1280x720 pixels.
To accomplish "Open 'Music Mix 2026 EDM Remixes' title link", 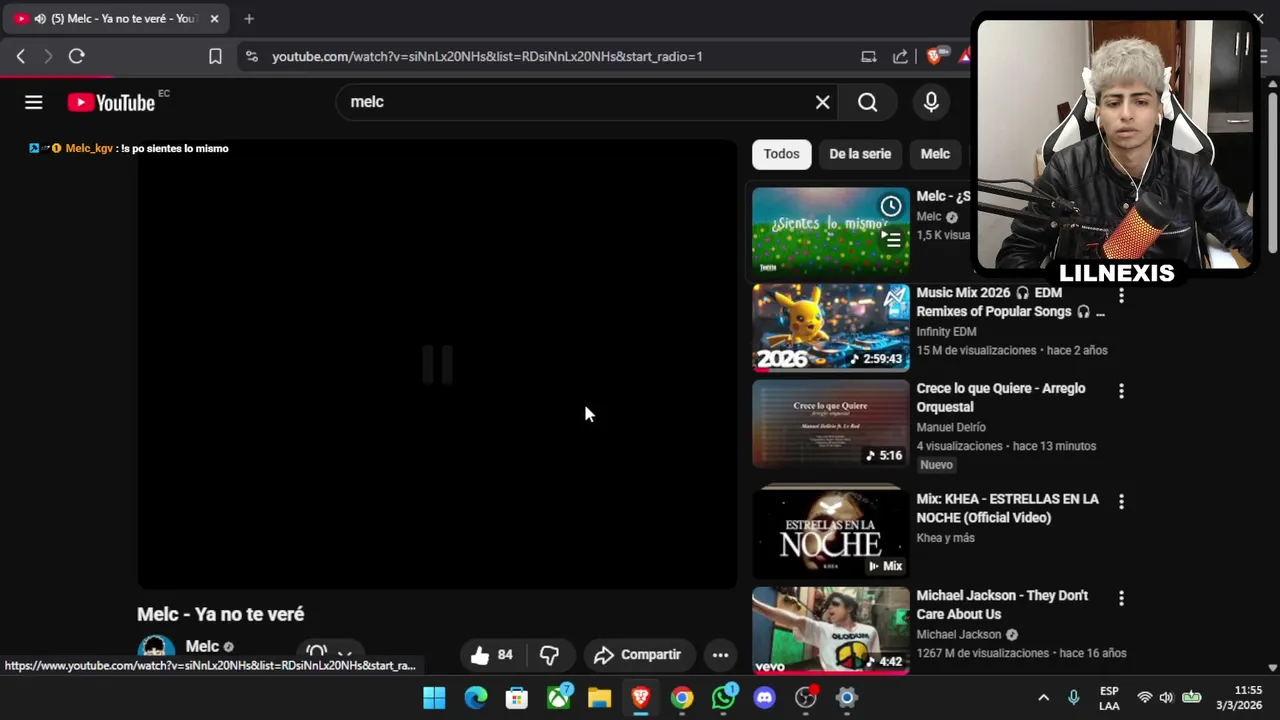I will click(x=1011, y=302).
